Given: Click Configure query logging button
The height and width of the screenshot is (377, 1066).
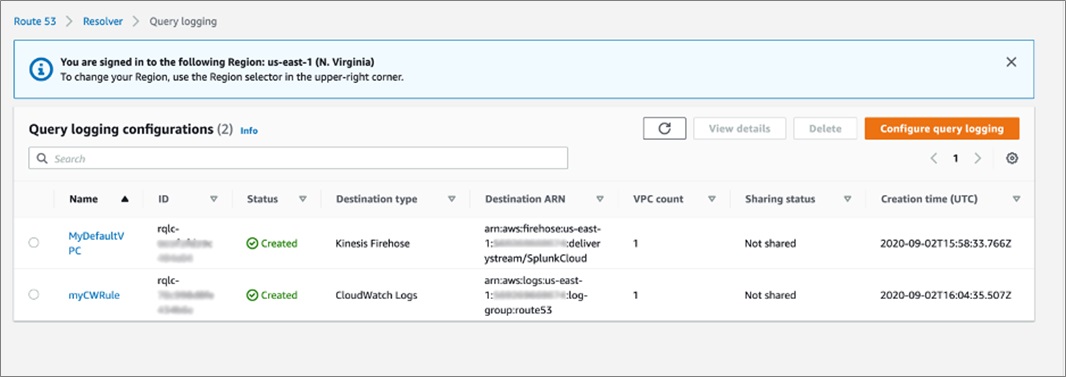Looking at the screenshot, I should [942, 128].
